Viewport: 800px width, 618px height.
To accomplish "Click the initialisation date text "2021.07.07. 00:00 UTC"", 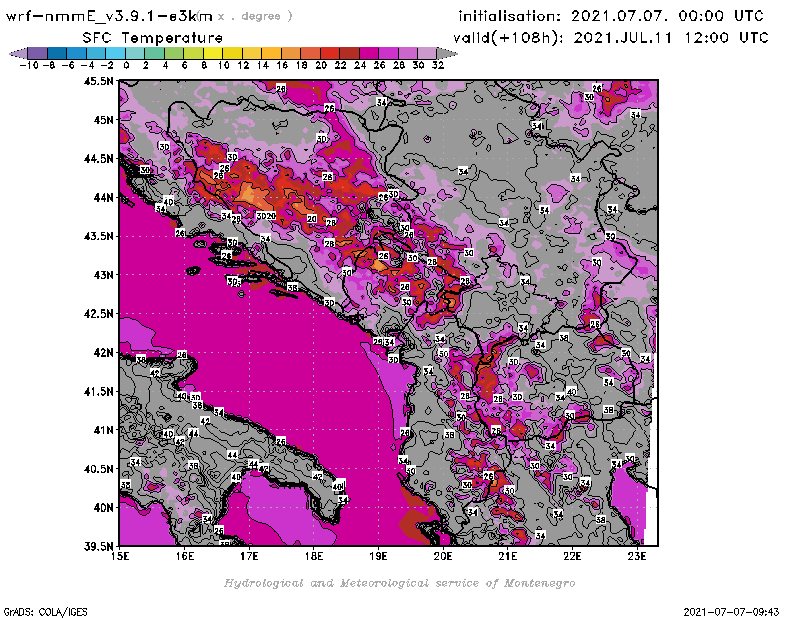I will tap(667, 16).
